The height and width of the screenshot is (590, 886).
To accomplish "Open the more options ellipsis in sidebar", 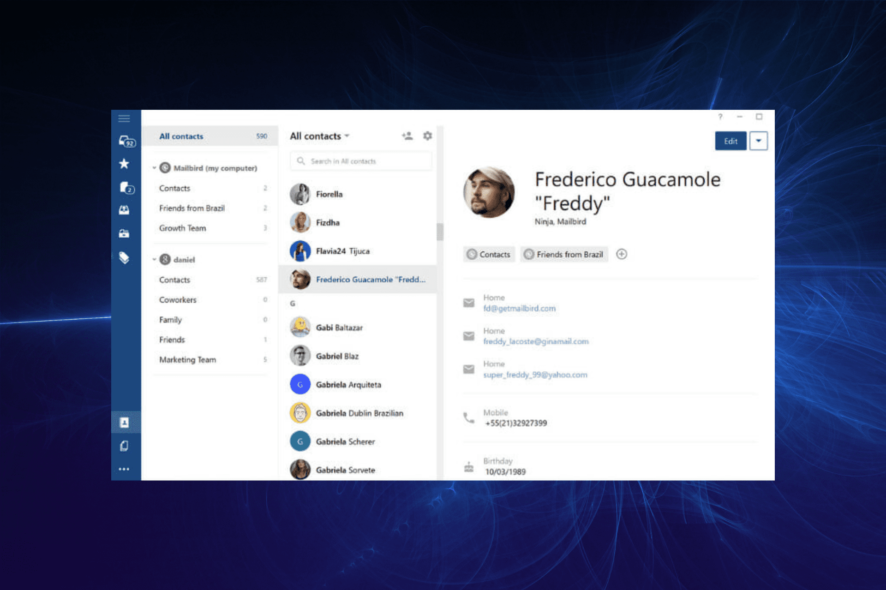I will tap(124, 468).
